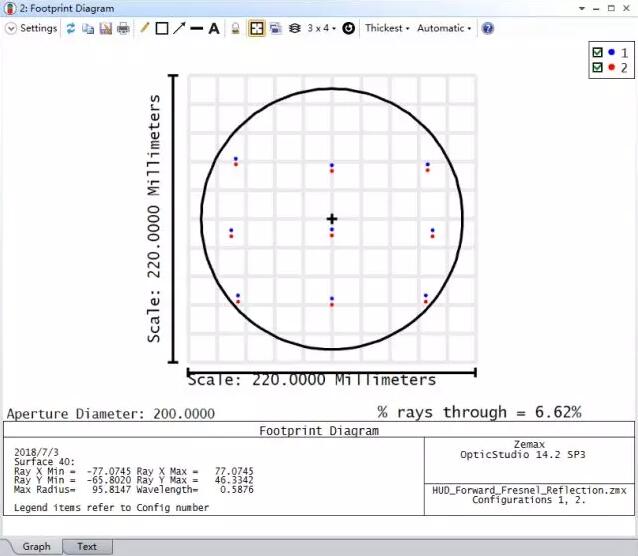Open the 3 x 4 grid dropdown
Screen dimensions: 638x556
tap(322, 28)
